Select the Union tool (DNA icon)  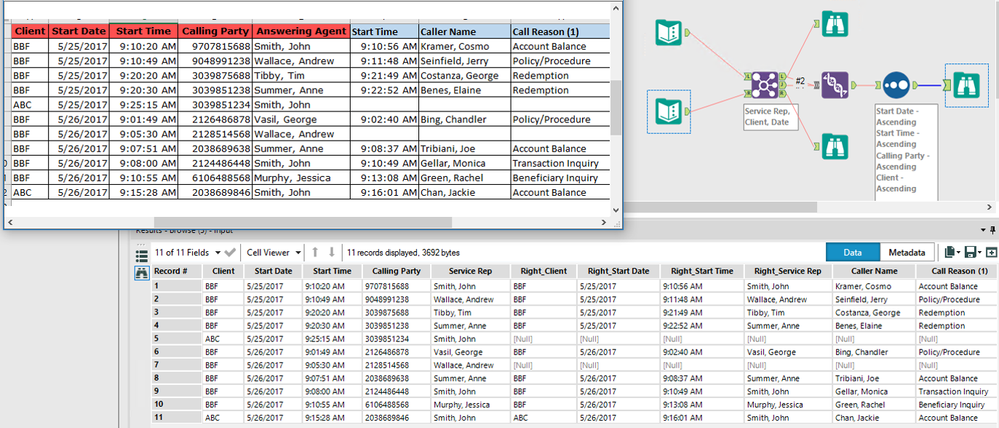click(x=834, y=85)
